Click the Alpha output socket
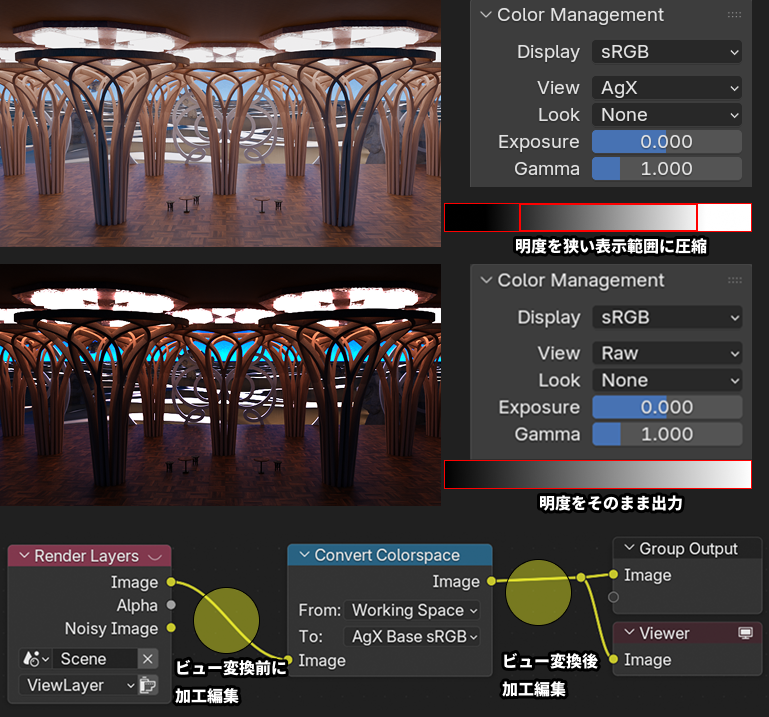Image resolution: width=769 pixels, height=717 pixels. tap(171, 605)
